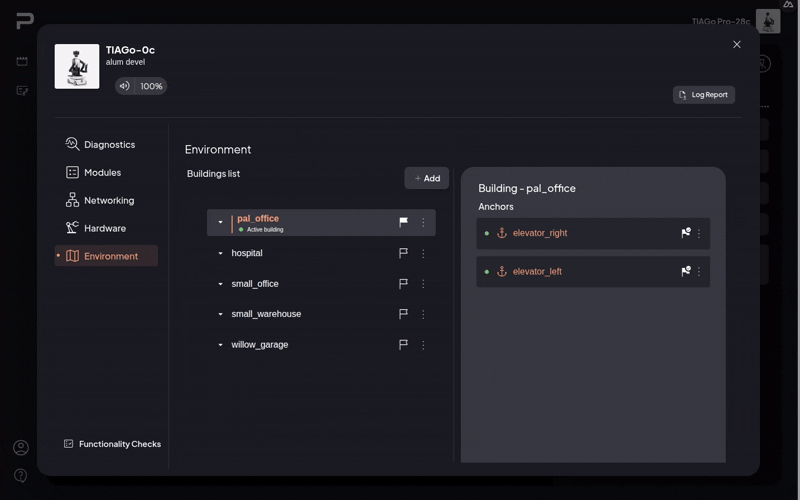The height and width of the screenshot is (500, 800).
Task: Open more options for hospital
Action: [x=423, y=253]
